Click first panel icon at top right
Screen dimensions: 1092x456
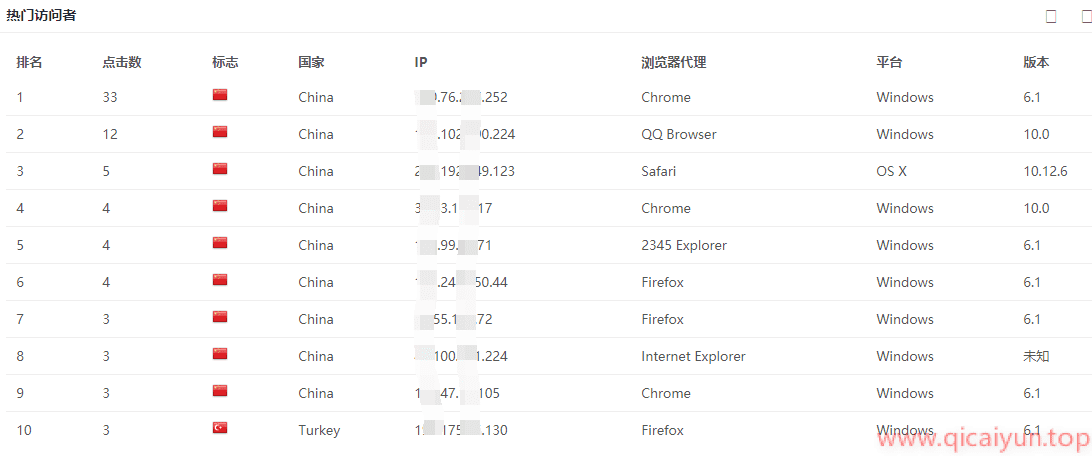[x=1051, y=16]
